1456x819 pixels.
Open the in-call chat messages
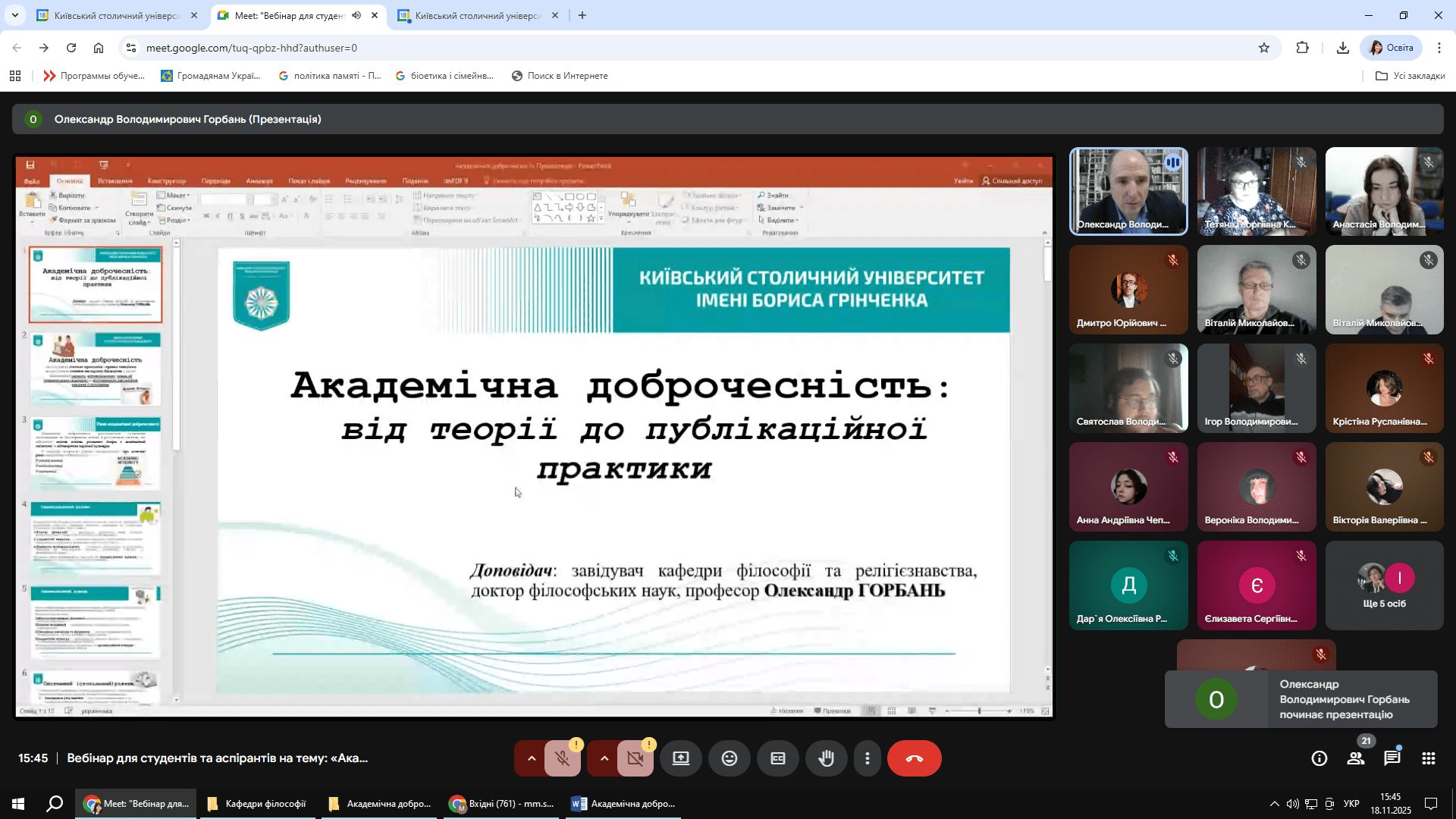pos(1392,758)
